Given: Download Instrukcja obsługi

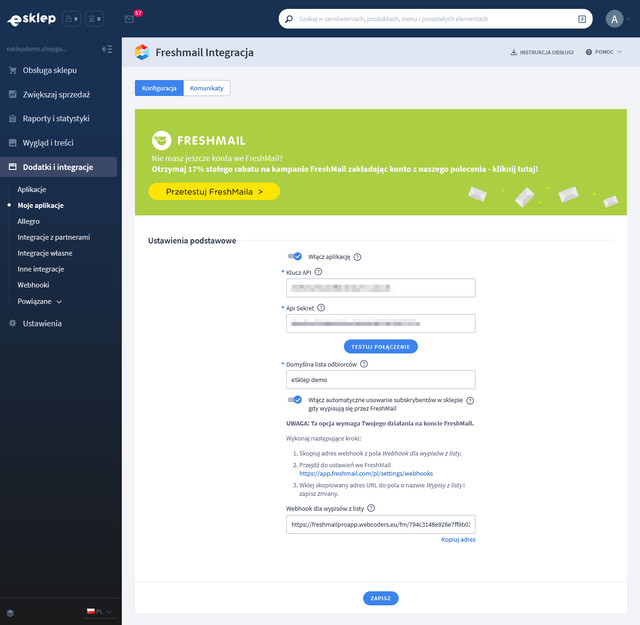Looking at the screenshot, I should 542,52.
